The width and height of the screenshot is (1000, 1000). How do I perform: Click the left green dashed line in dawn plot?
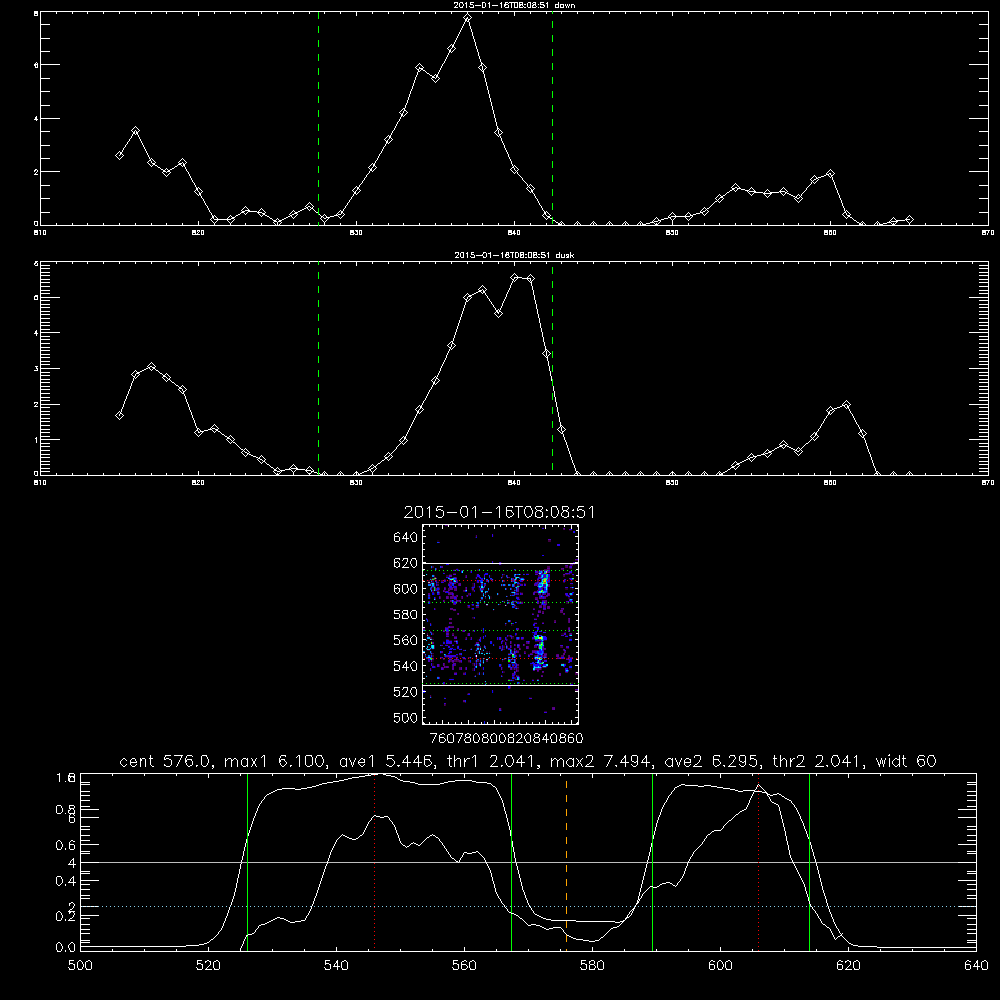point(318,119)
